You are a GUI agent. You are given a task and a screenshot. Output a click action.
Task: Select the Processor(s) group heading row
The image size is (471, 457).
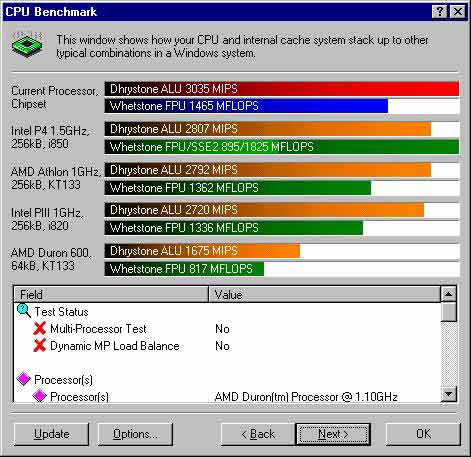227,379
